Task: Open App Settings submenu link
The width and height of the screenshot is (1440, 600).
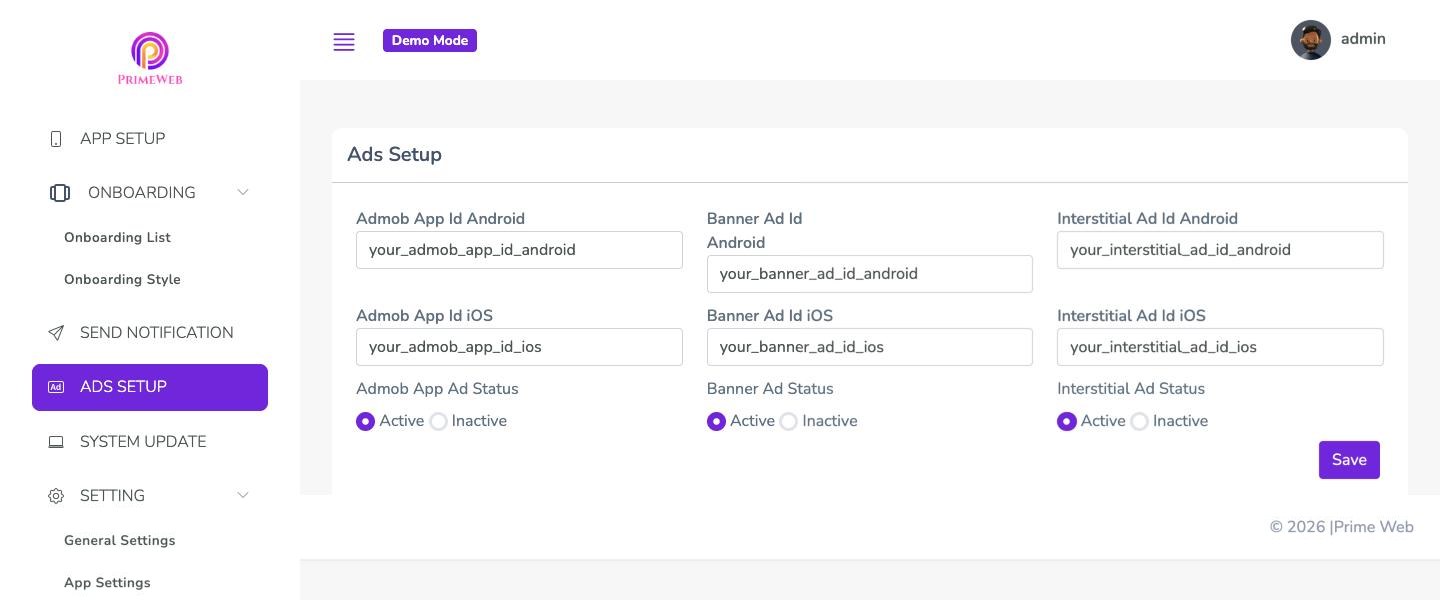Action: (x=107, y=583)
